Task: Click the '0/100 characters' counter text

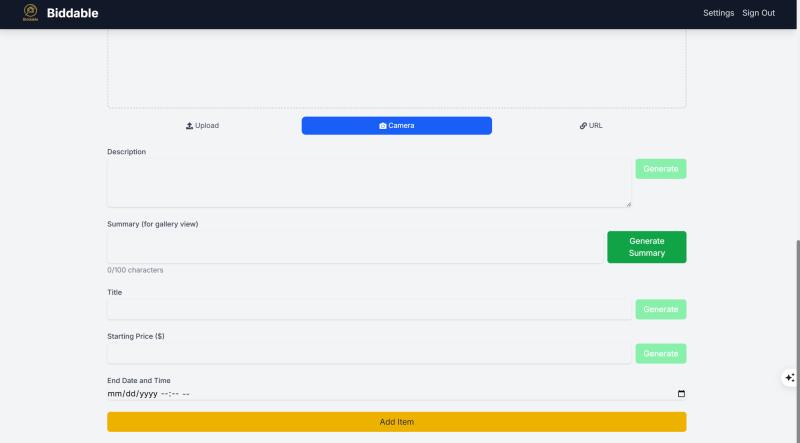Action: [135, 270]
